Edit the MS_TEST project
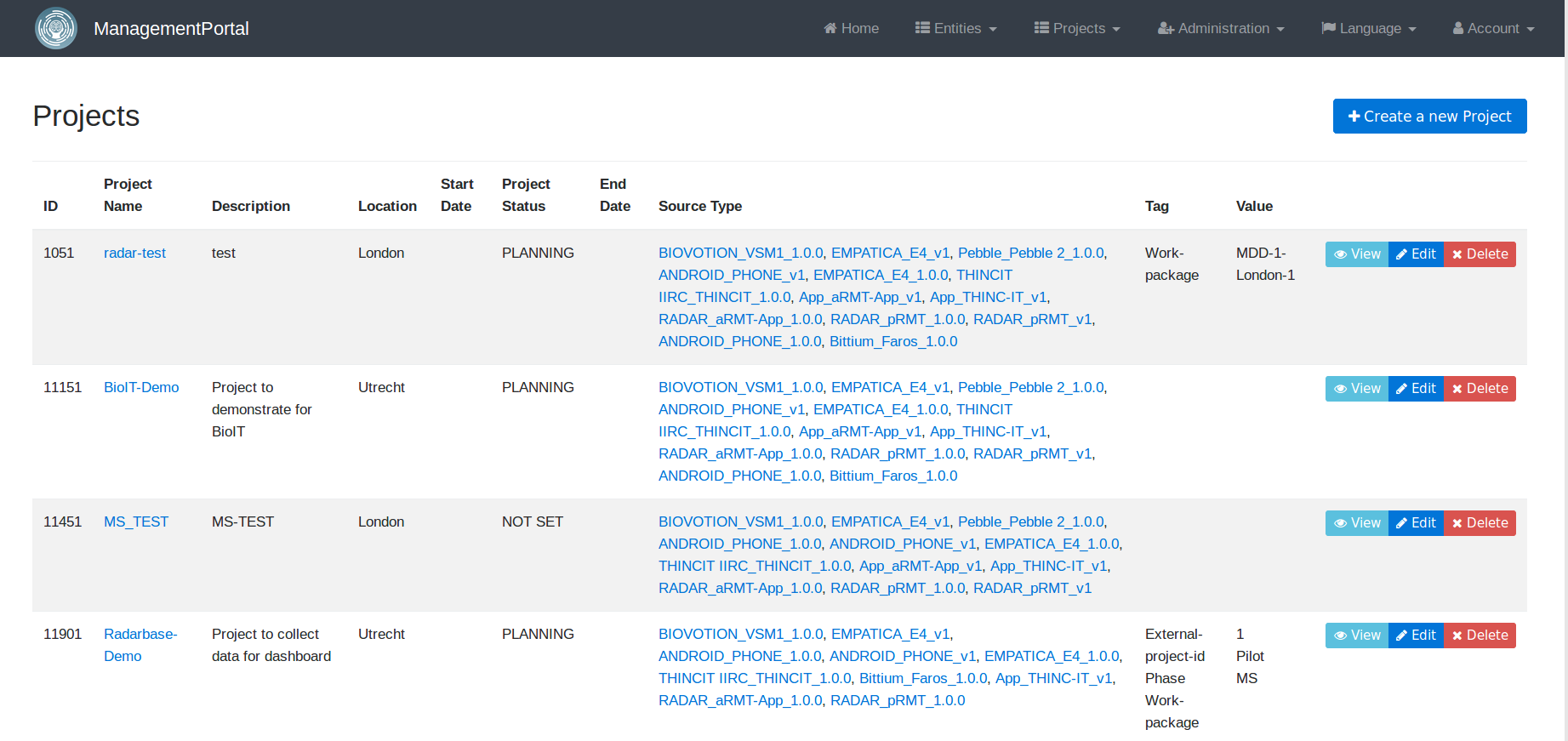1568x741 pixels. pyautogui.click(x=1416, y=523)
